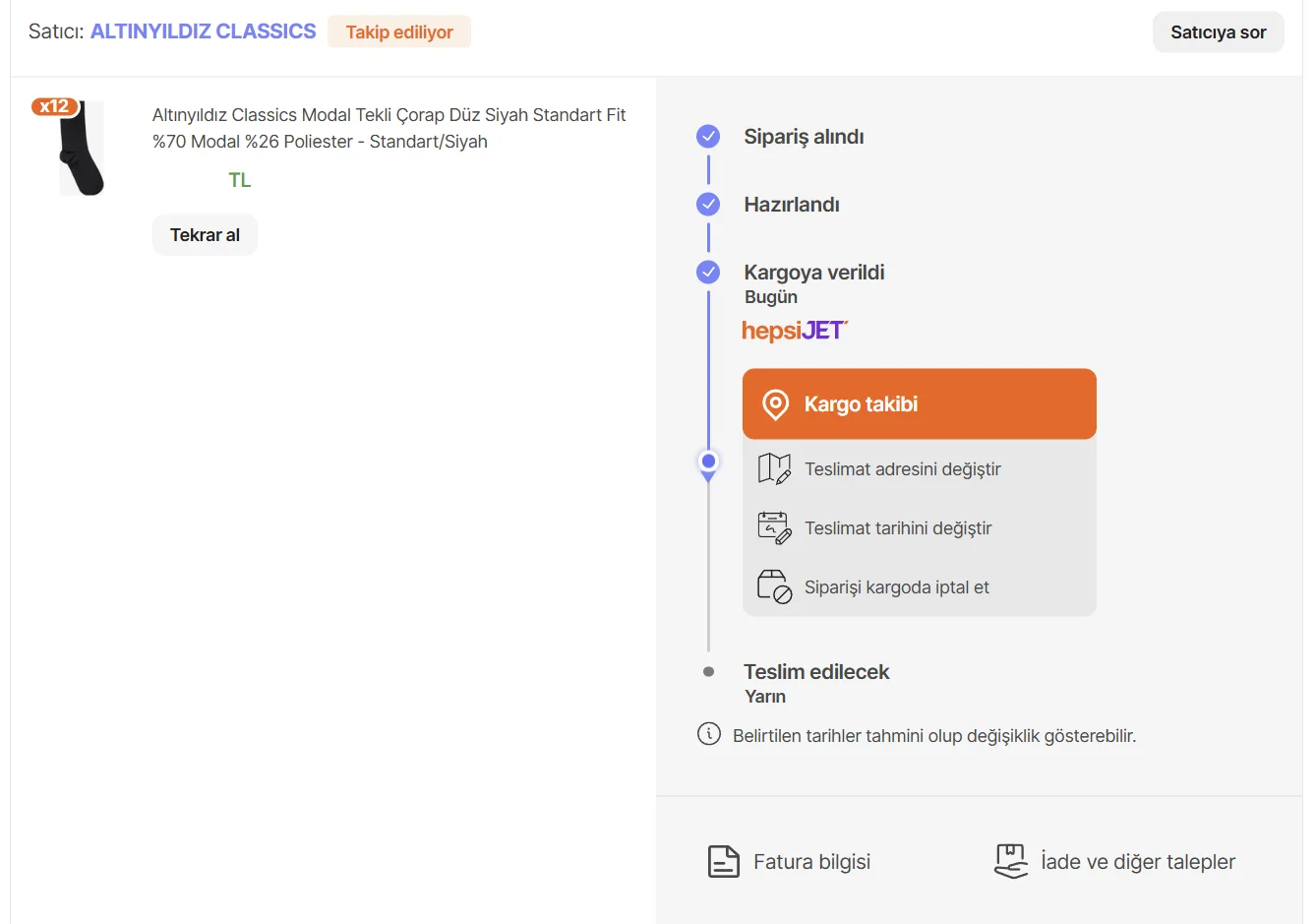Image resolution: width=1316 pixels, height=924 pixels.
Task: Click the hepsiJET carrier logo
Action: (795, 331)
